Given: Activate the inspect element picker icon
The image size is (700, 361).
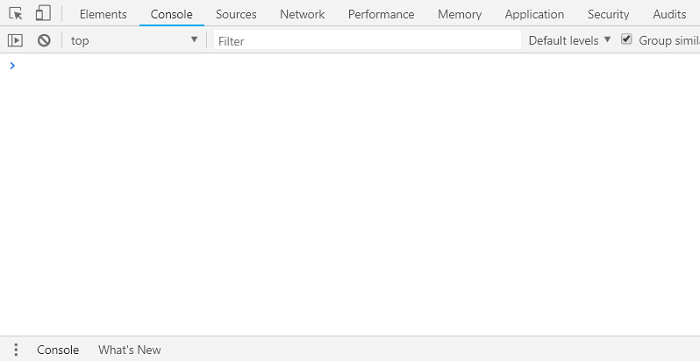Looking at the screenshot, I should pyautogui.click(x=16, y=14).
